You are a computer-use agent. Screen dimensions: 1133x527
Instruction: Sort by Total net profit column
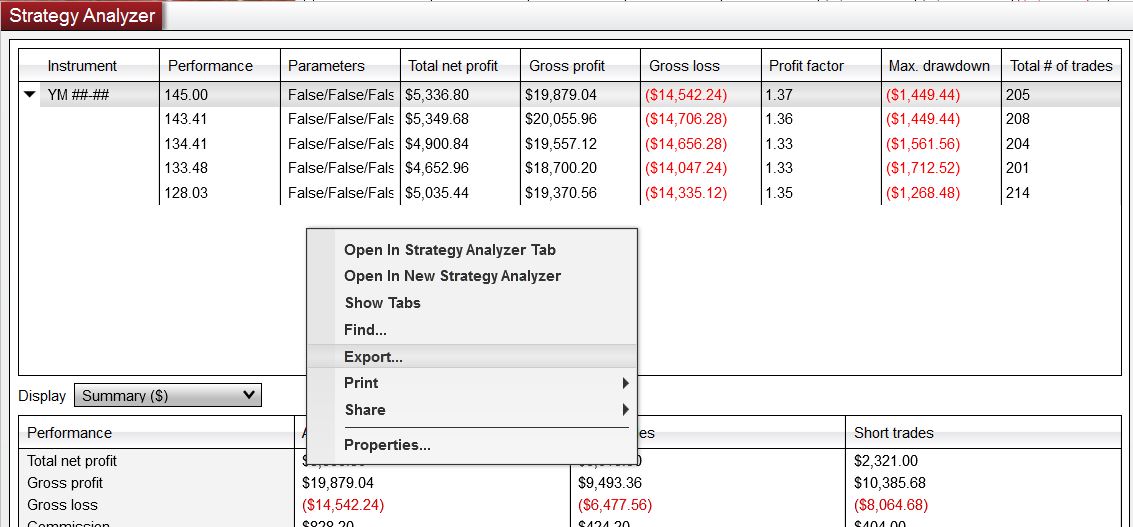453,66
